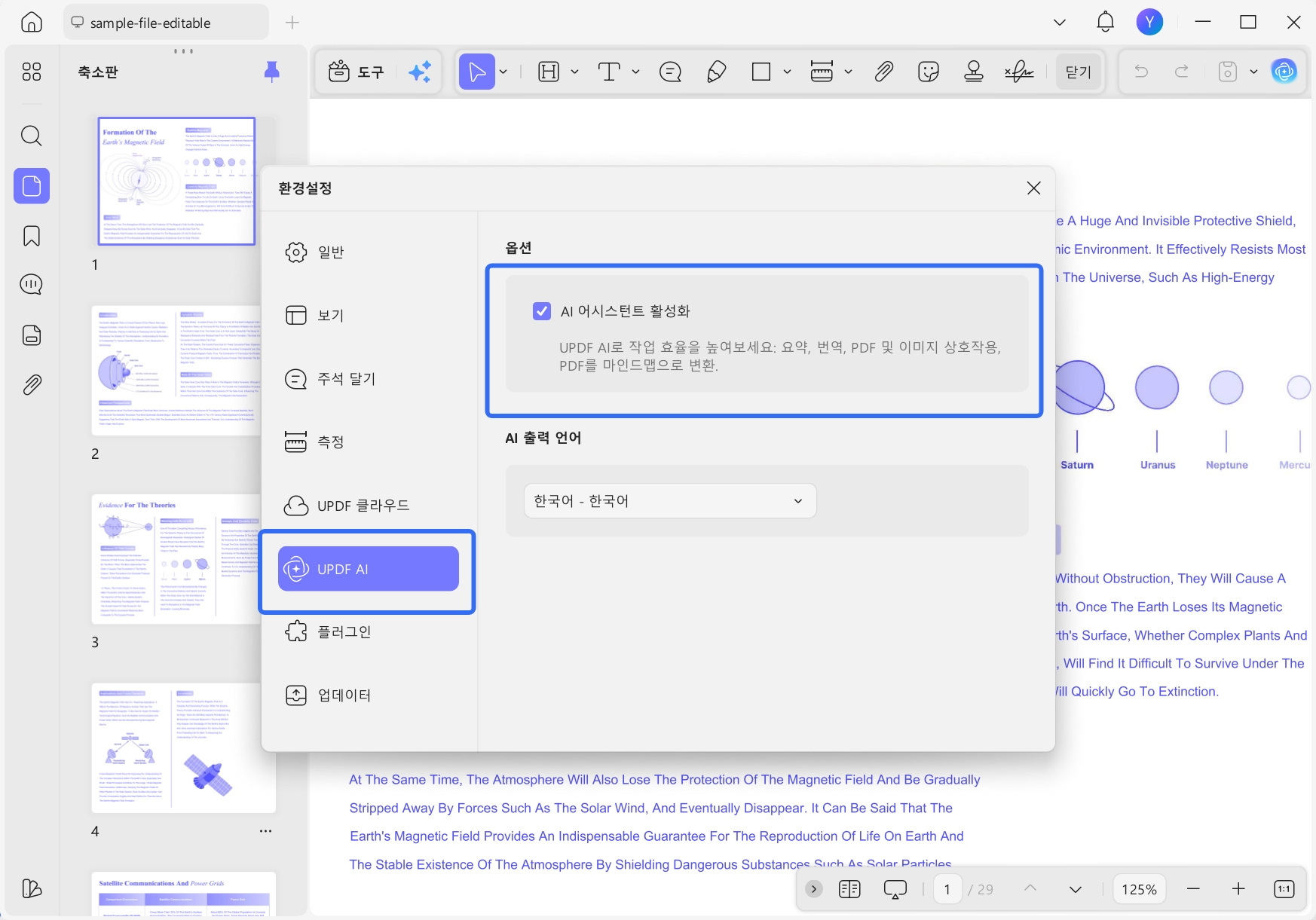
Task: Open the bookmarks panel icon
Action: point(32,236)
